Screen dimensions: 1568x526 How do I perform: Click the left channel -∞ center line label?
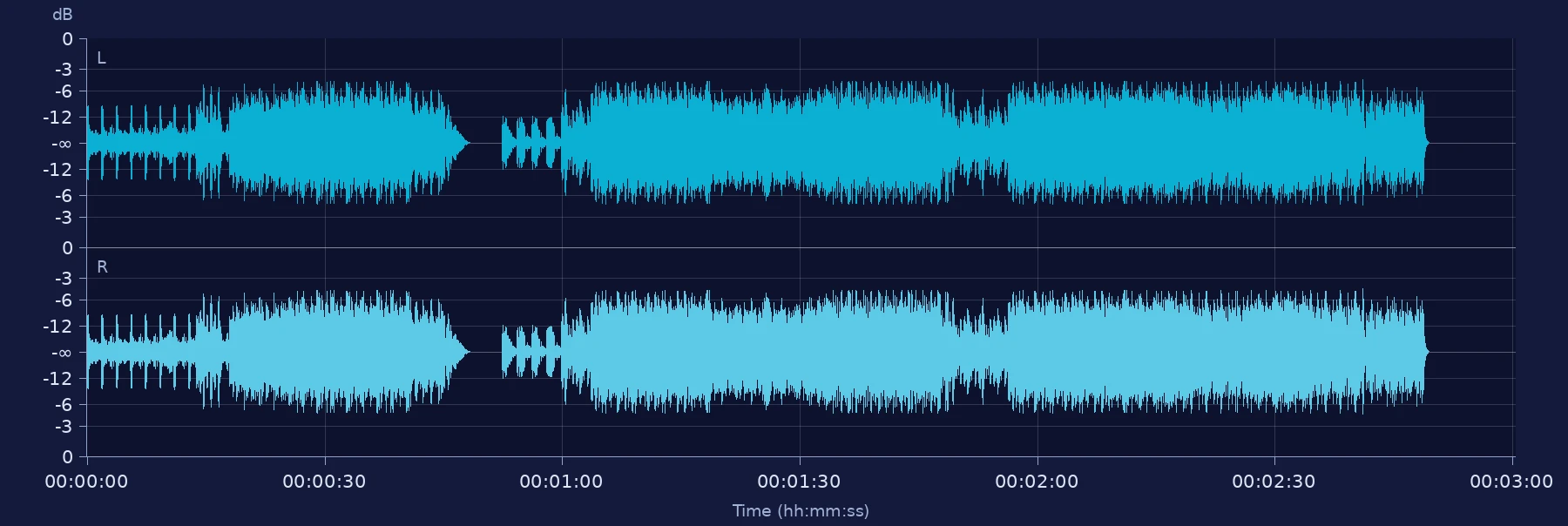[61, 144]
